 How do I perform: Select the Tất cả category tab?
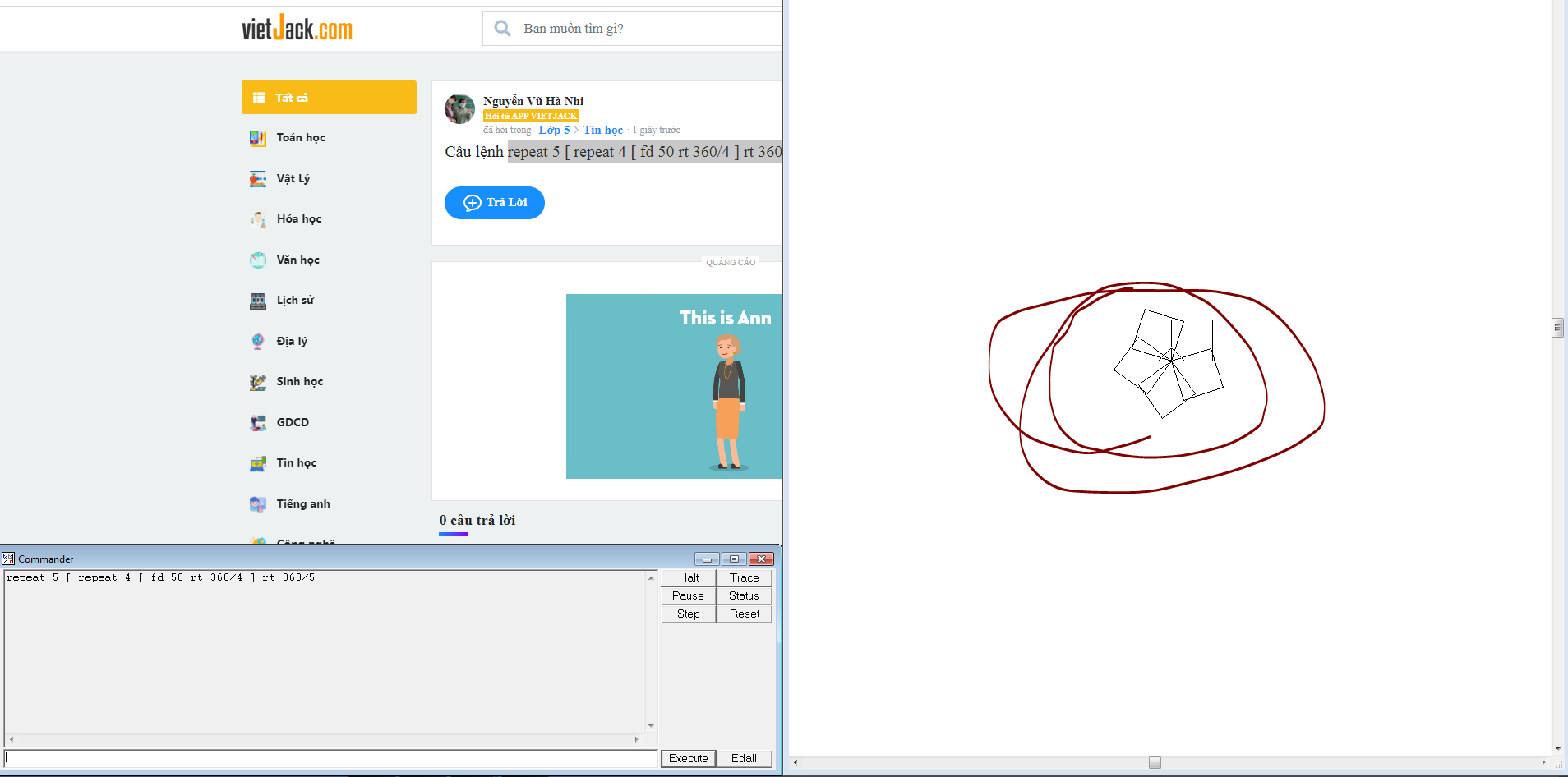pos(329,98)
